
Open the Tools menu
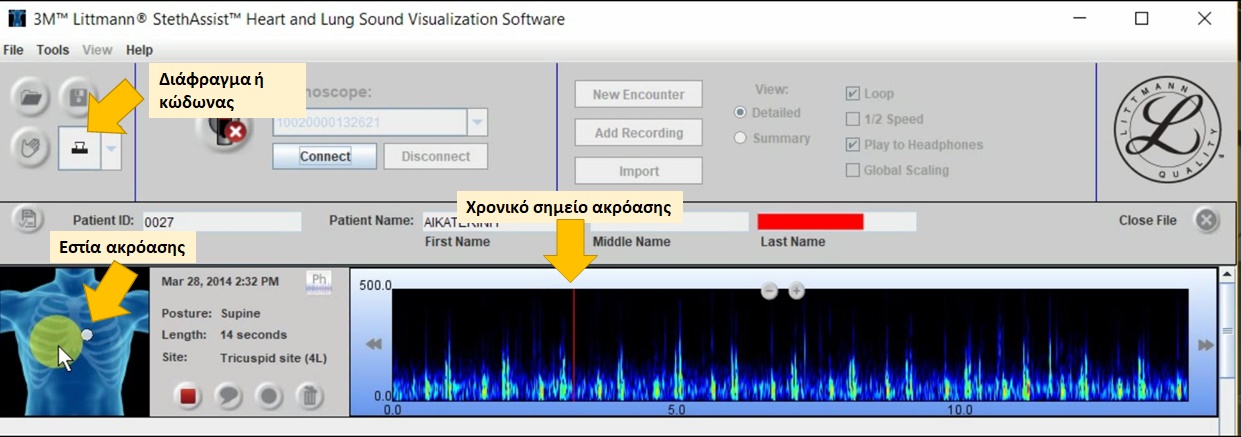pyautogui.click(x=53, y=50)
